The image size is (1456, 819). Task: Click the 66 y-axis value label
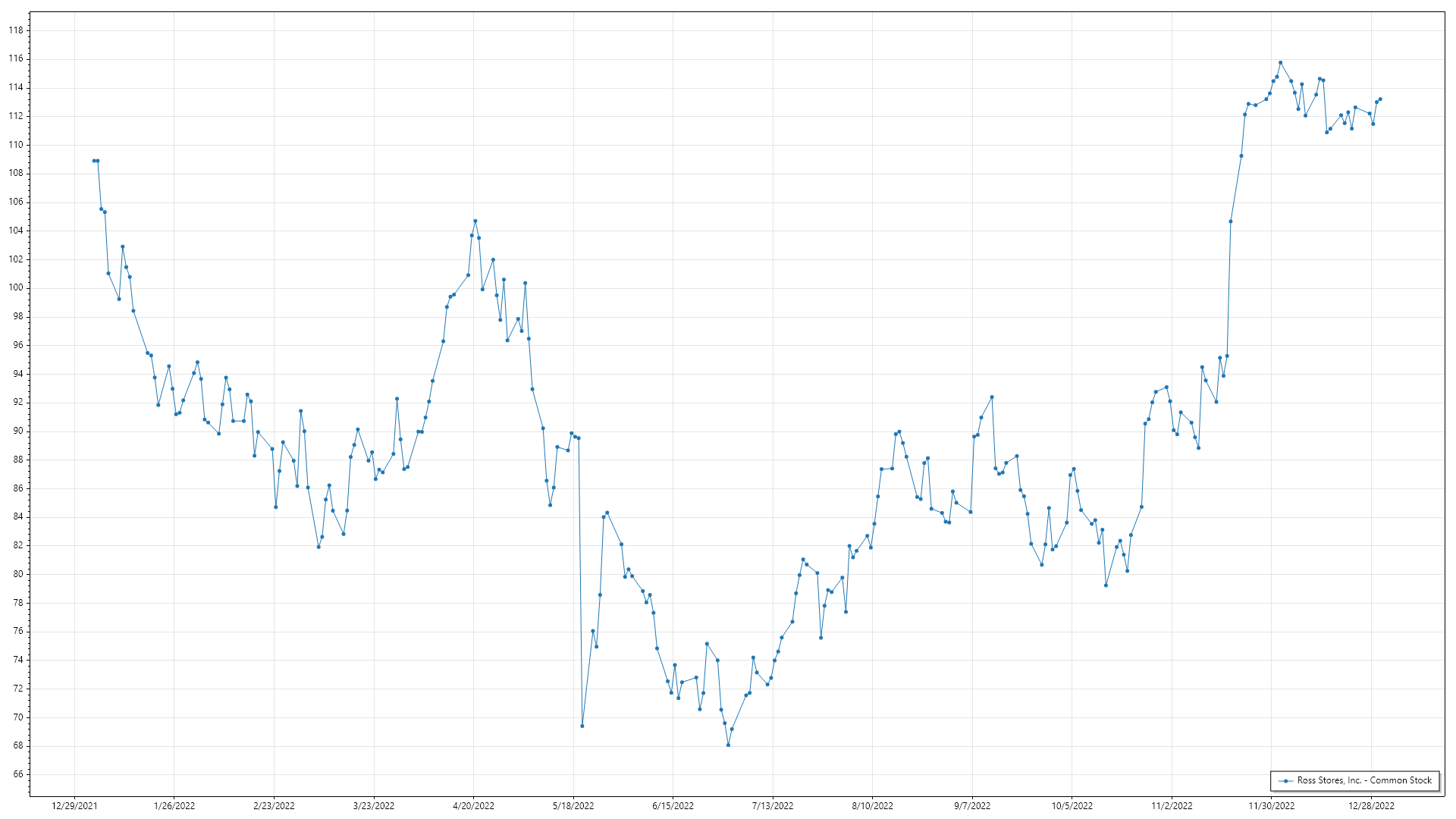18,774
